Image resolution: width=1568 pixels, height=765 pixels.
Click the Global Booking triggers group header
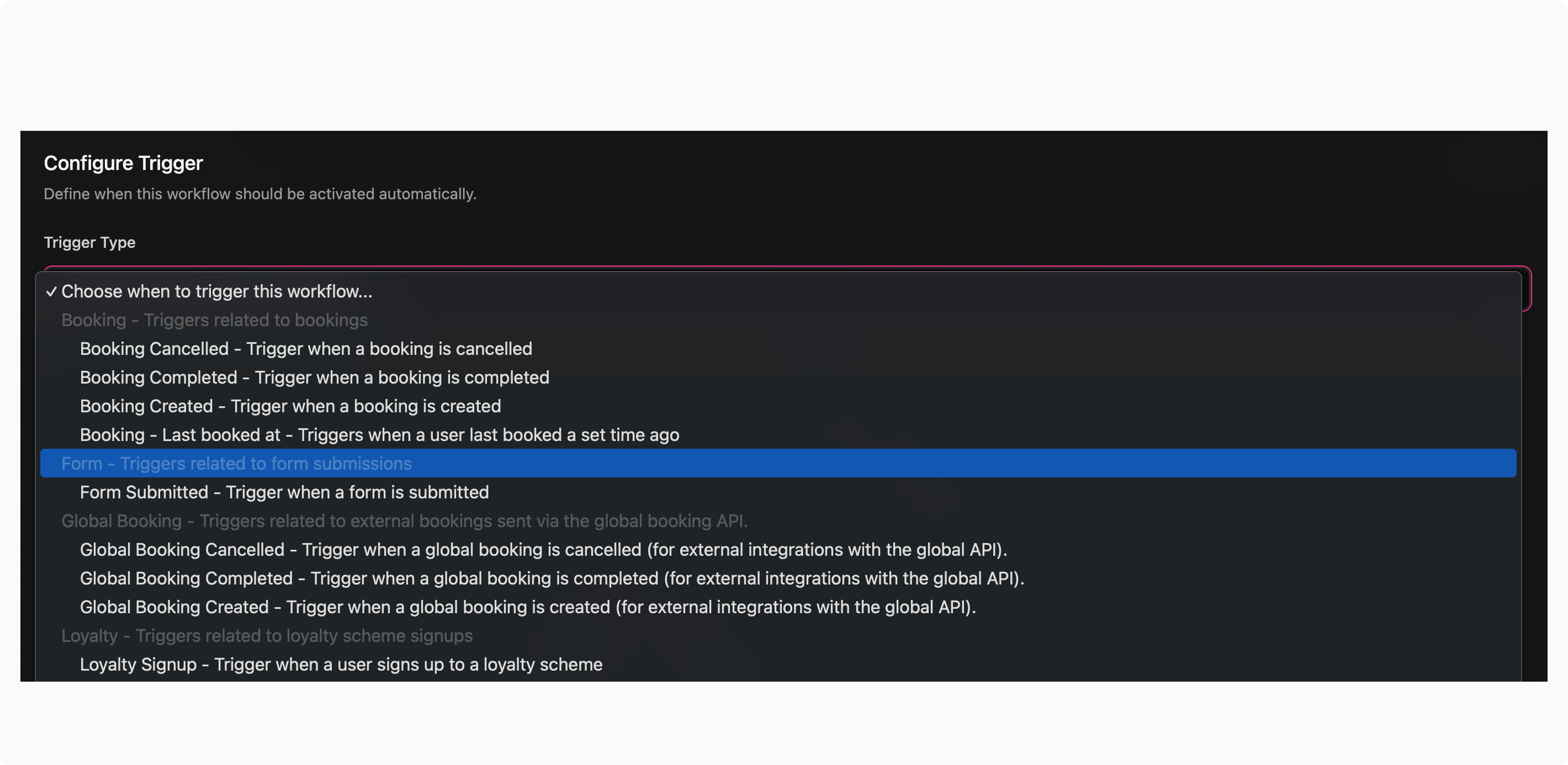point(404,521)
